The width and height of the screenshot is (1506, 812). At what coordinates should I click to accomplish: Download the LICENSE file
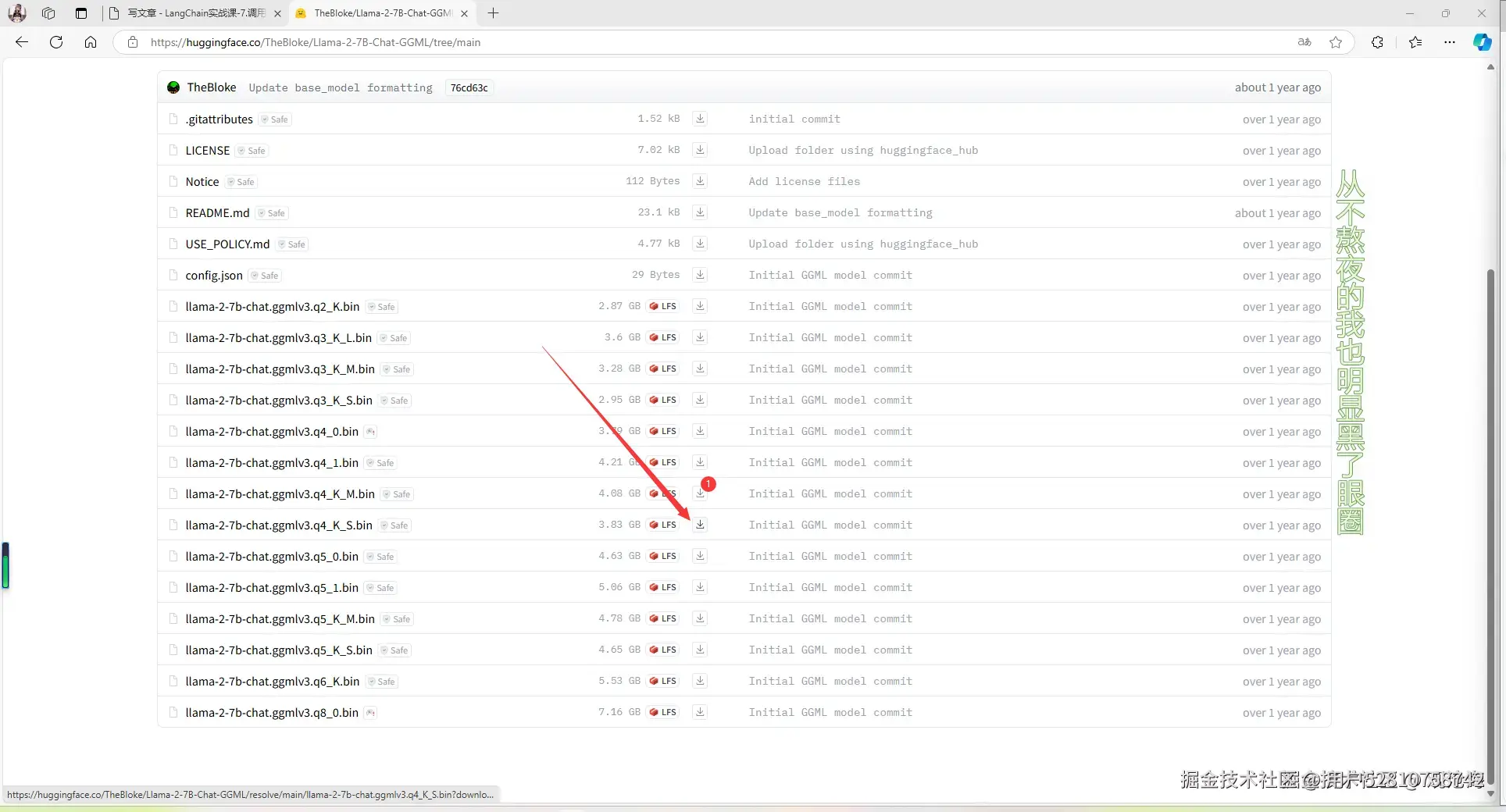(x=700, y=150)
